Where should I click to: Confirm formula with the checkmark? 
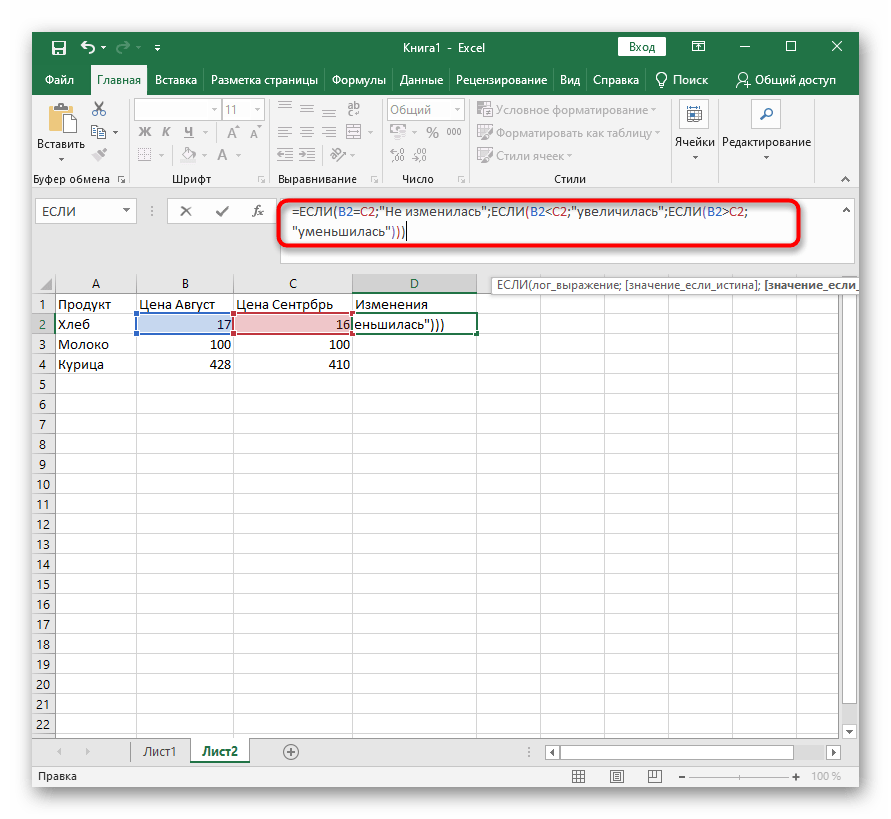click(x=222, y=211)
